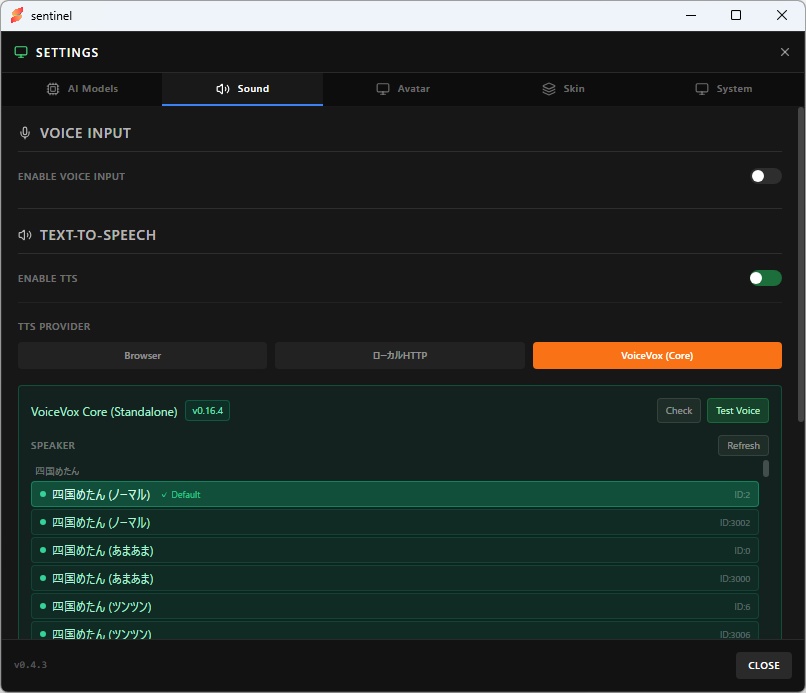Select speaker 四国めたん (ノーマル) ID:3002
The image size is (806, 693).
[395, 523]
